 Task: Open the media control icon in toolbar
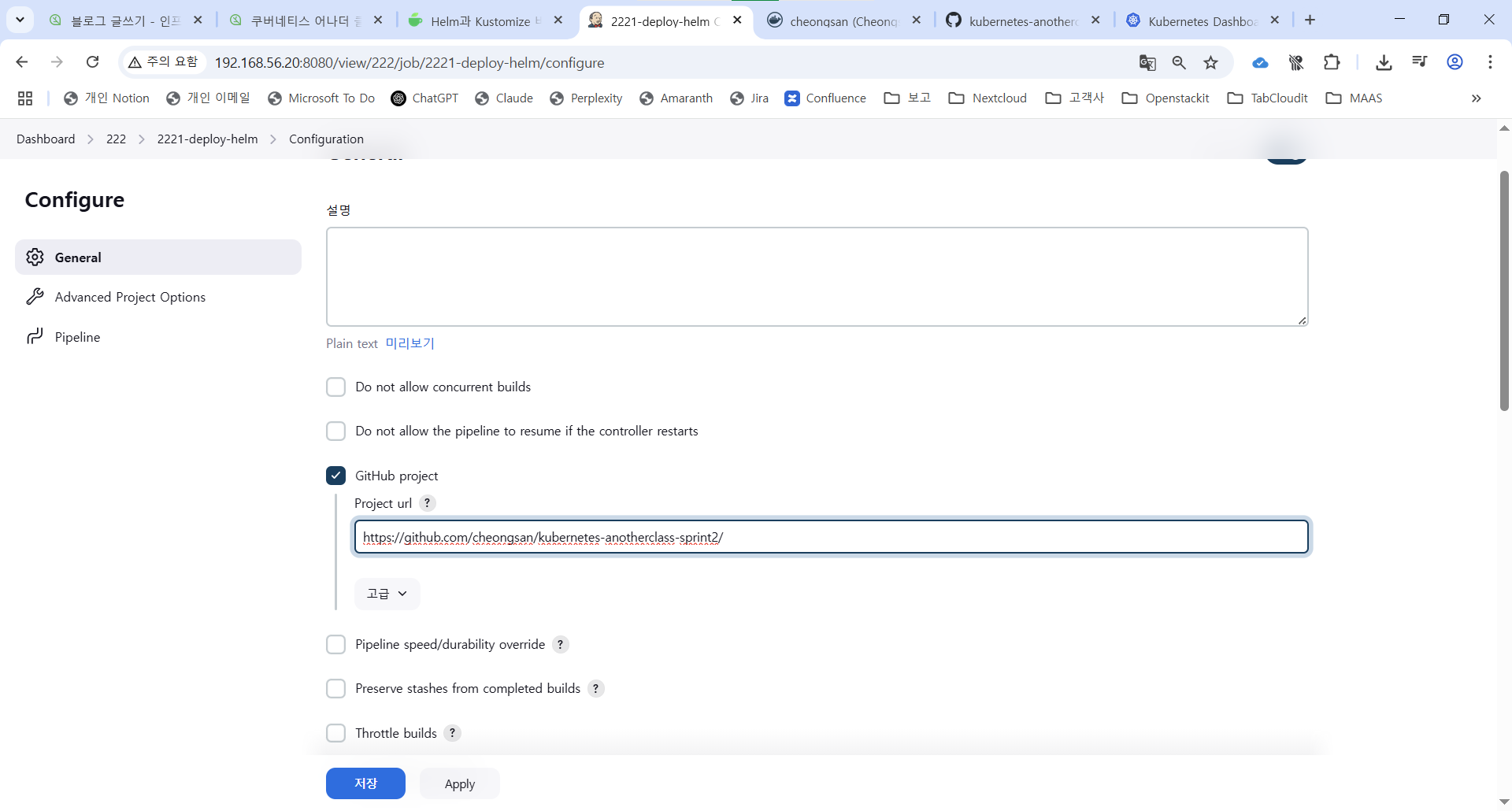tap(1419, 62)
